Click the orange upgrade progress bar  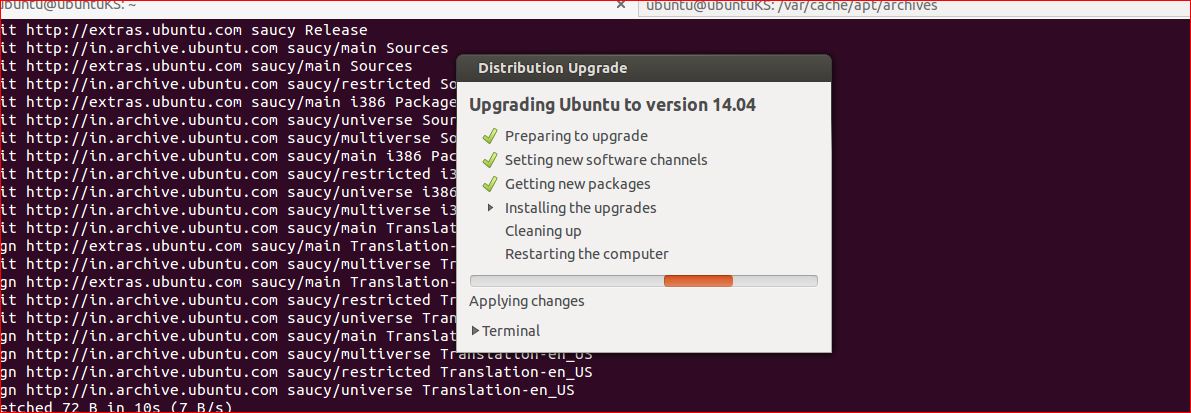pos(698,281)
